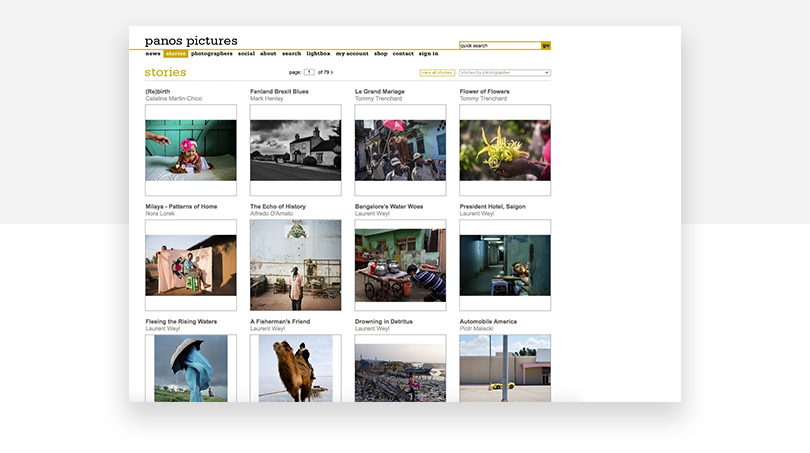The image size is (810, 453).
Task: Open the shop menu link
Action: coord(381,54)
